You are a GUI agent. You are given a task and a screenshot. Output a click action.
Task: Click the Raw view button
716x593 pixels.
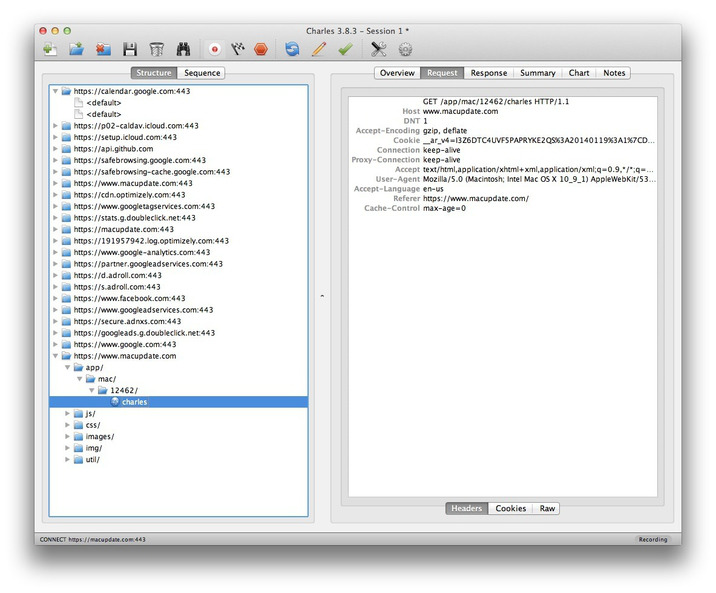547,508
